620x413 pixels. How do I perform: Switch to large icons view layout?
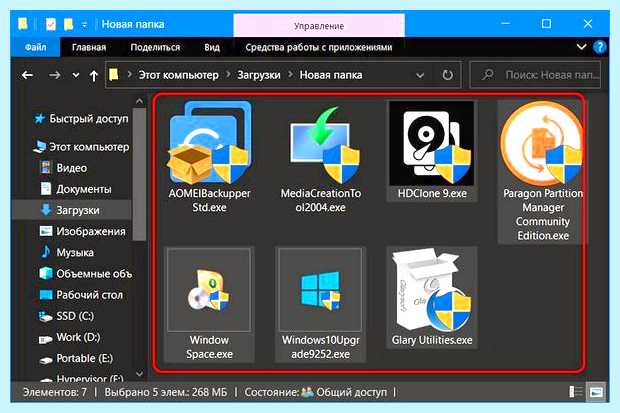(x=595, y=392)
